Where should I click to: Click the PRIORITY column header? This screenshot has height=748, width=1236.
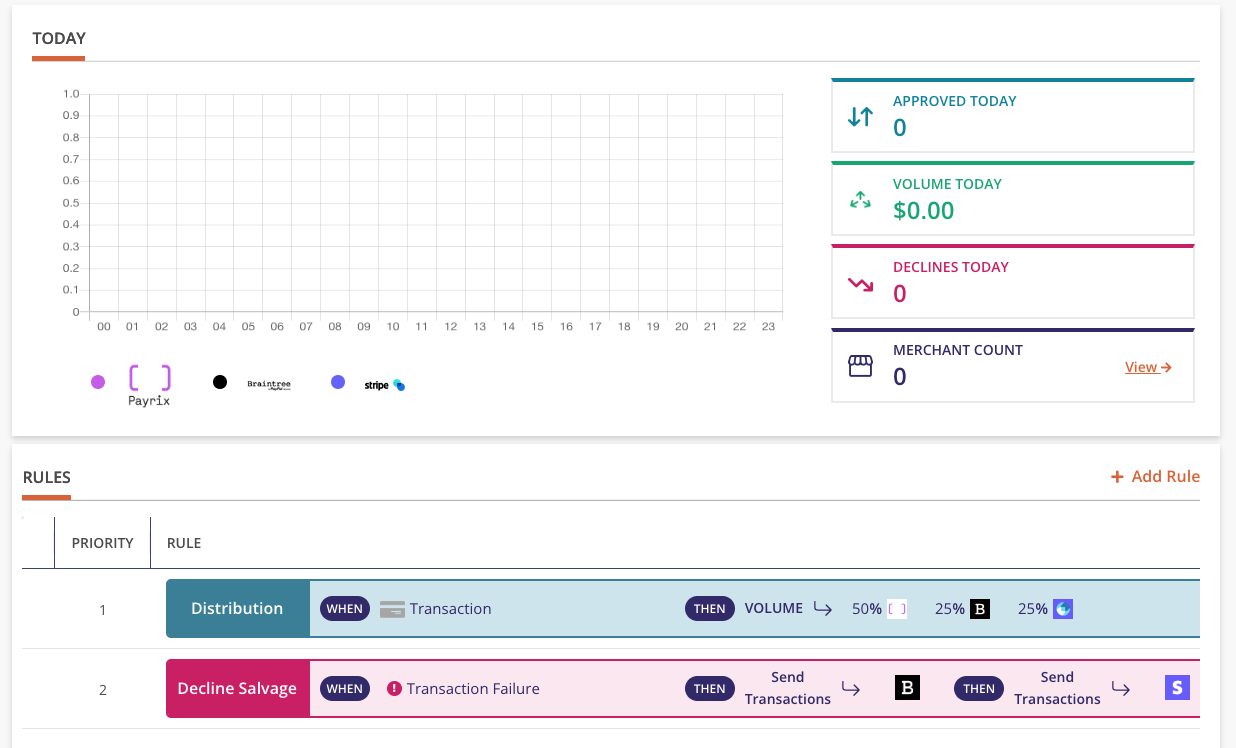click(102, 543)
